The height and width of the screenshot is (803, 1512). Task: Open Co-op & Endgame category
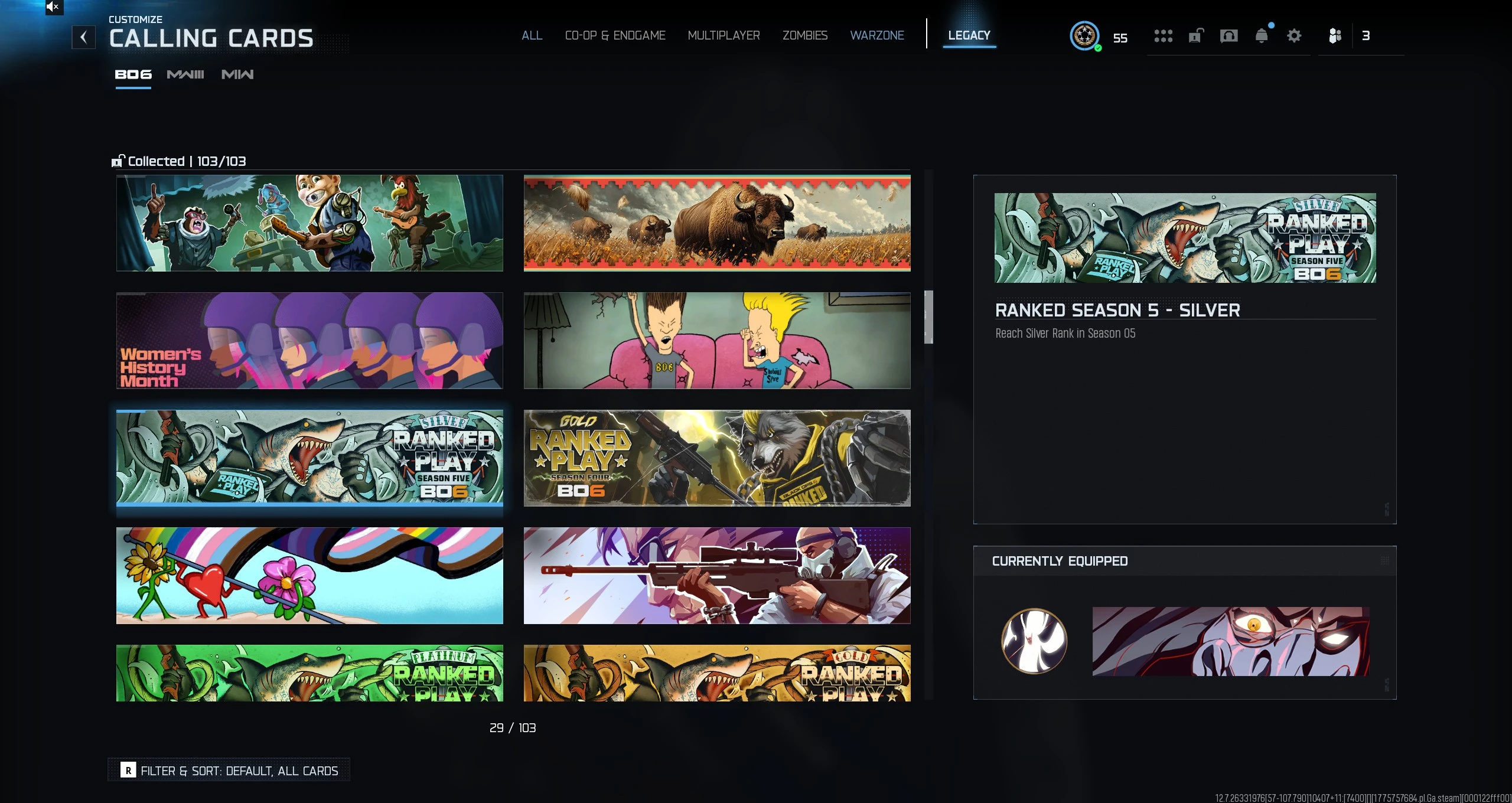[615, 35]
